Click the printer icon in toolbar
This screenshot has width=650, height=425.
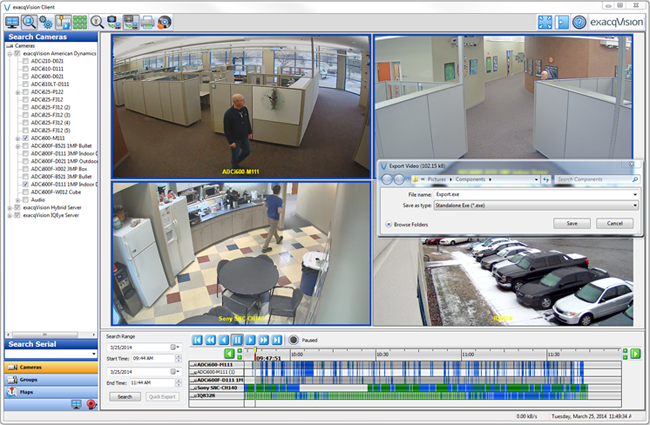point(147,21)
